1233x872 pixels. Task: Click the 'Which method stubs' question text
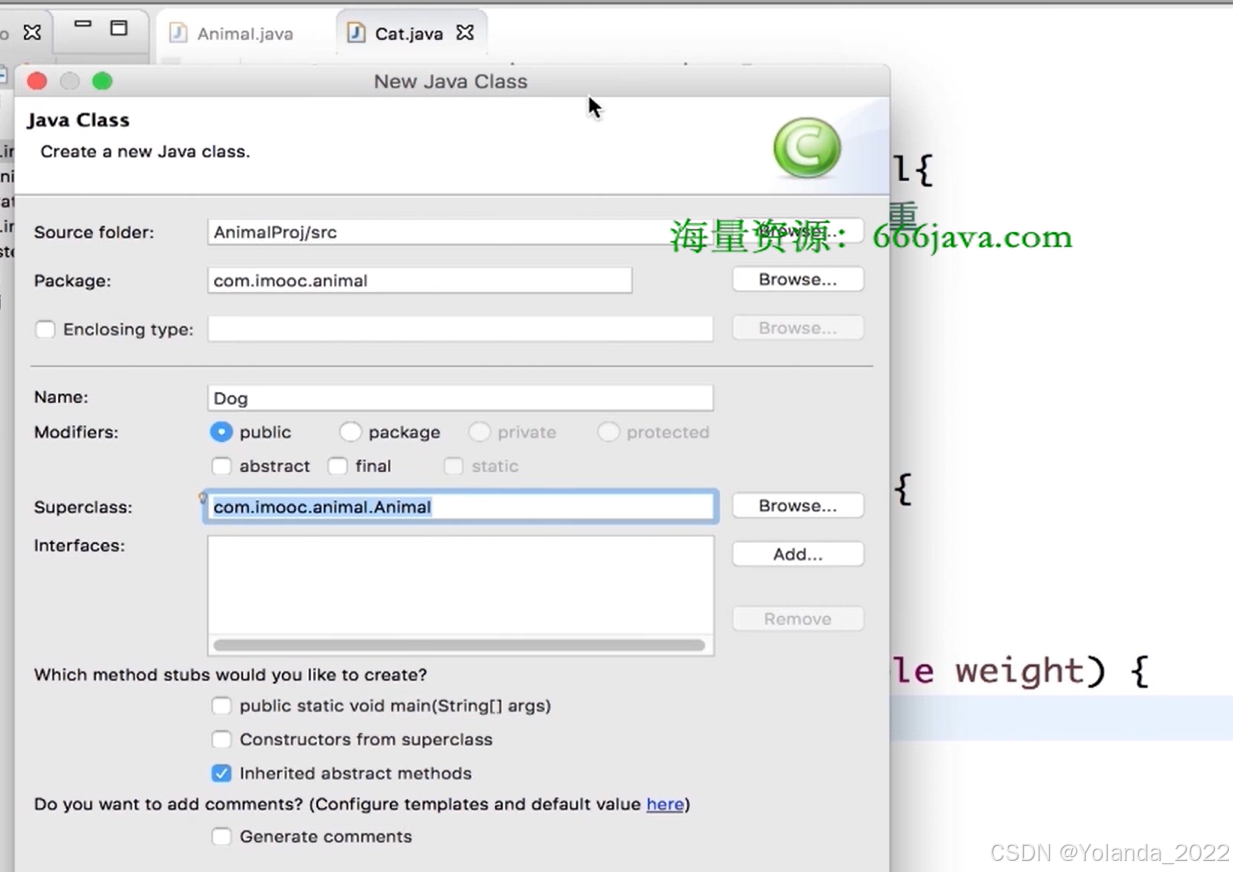(x=230, y=675)
